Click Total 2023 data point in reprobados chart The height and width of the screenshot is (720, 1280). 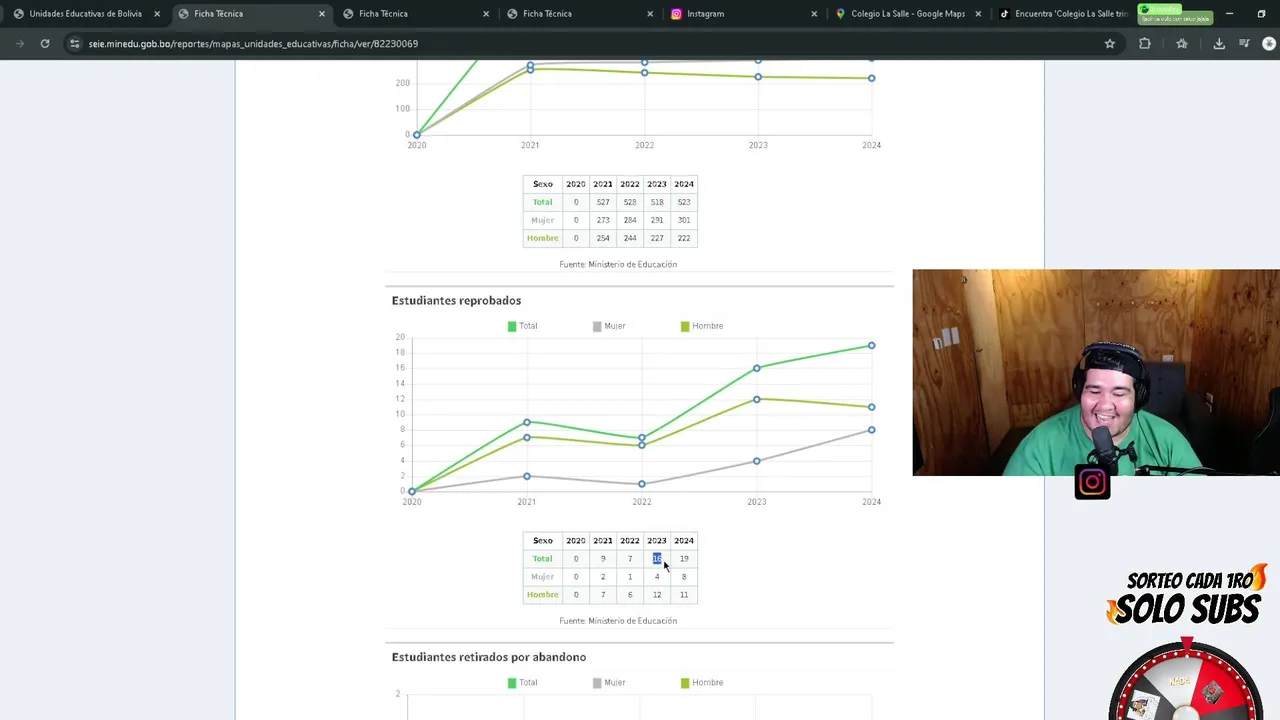point(757,368)
